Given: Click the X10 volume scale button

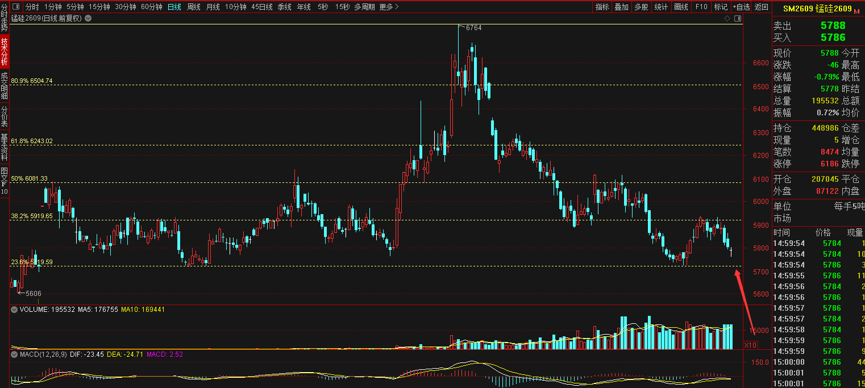Looking at the screenshot, I should coord(750,344).
